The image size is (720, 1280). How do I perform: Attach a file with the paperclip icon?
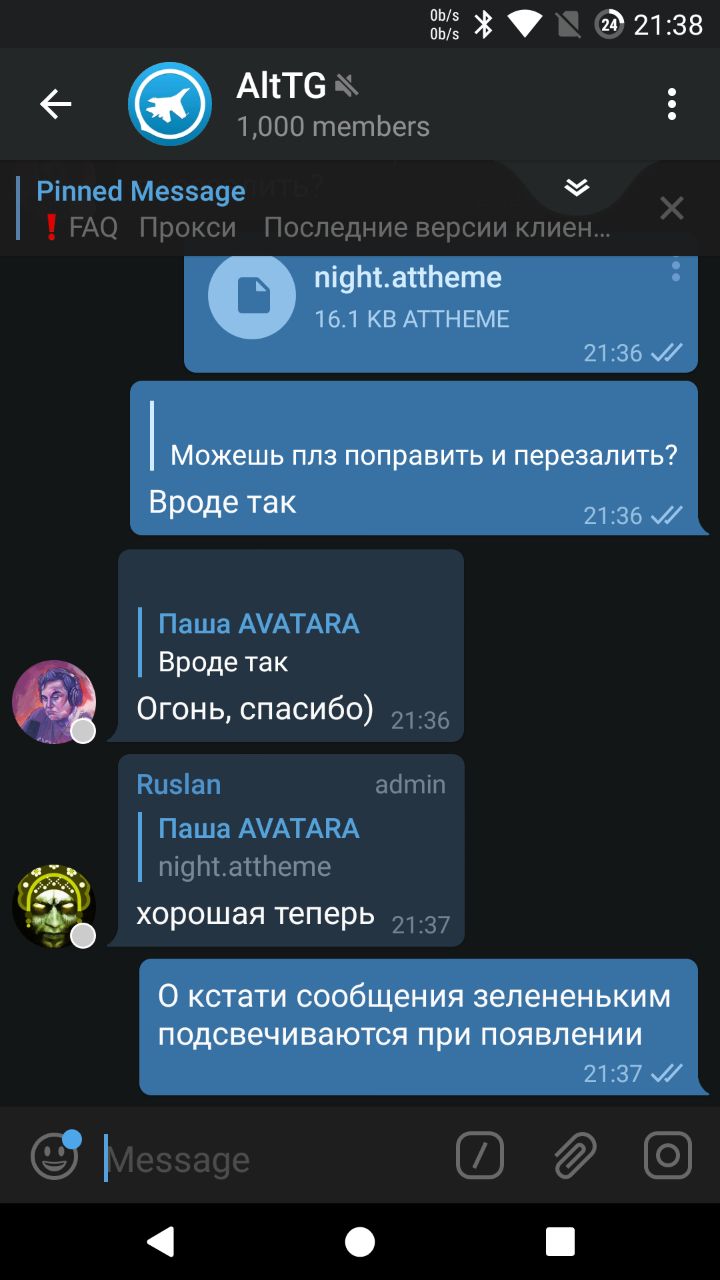pos(576,1157)
